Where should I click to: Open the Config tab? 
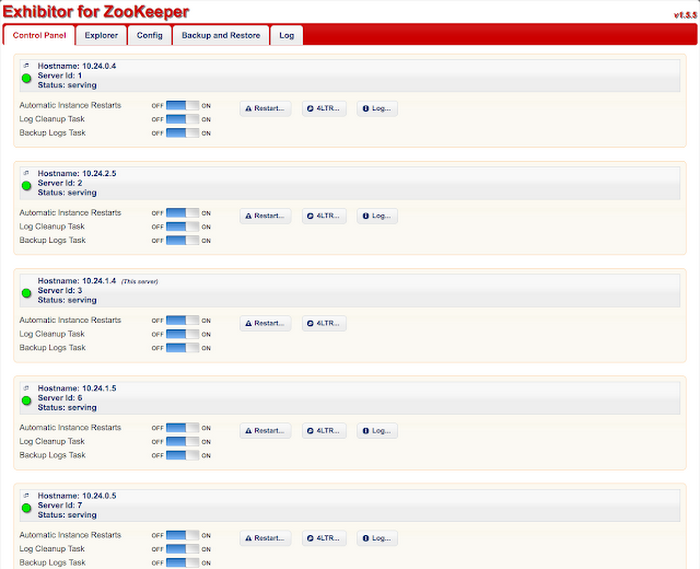[x=150, y=35]
